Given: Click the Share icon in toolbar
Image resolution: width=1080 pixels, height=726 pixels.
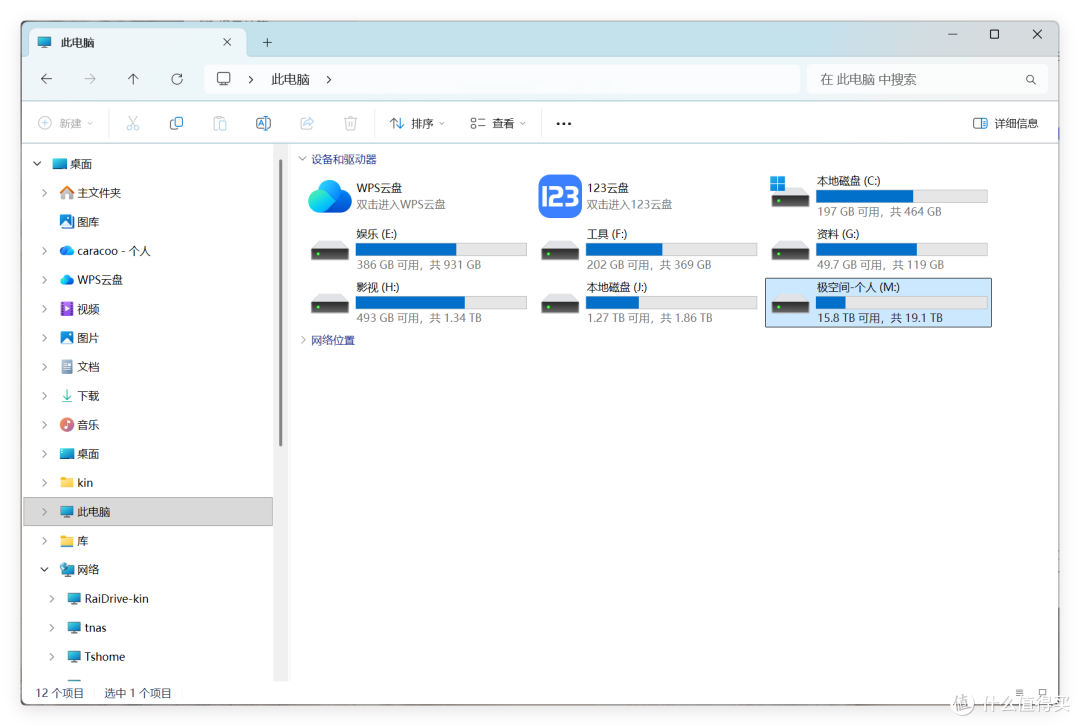Looking at the screenshot, I should [307, 123].
